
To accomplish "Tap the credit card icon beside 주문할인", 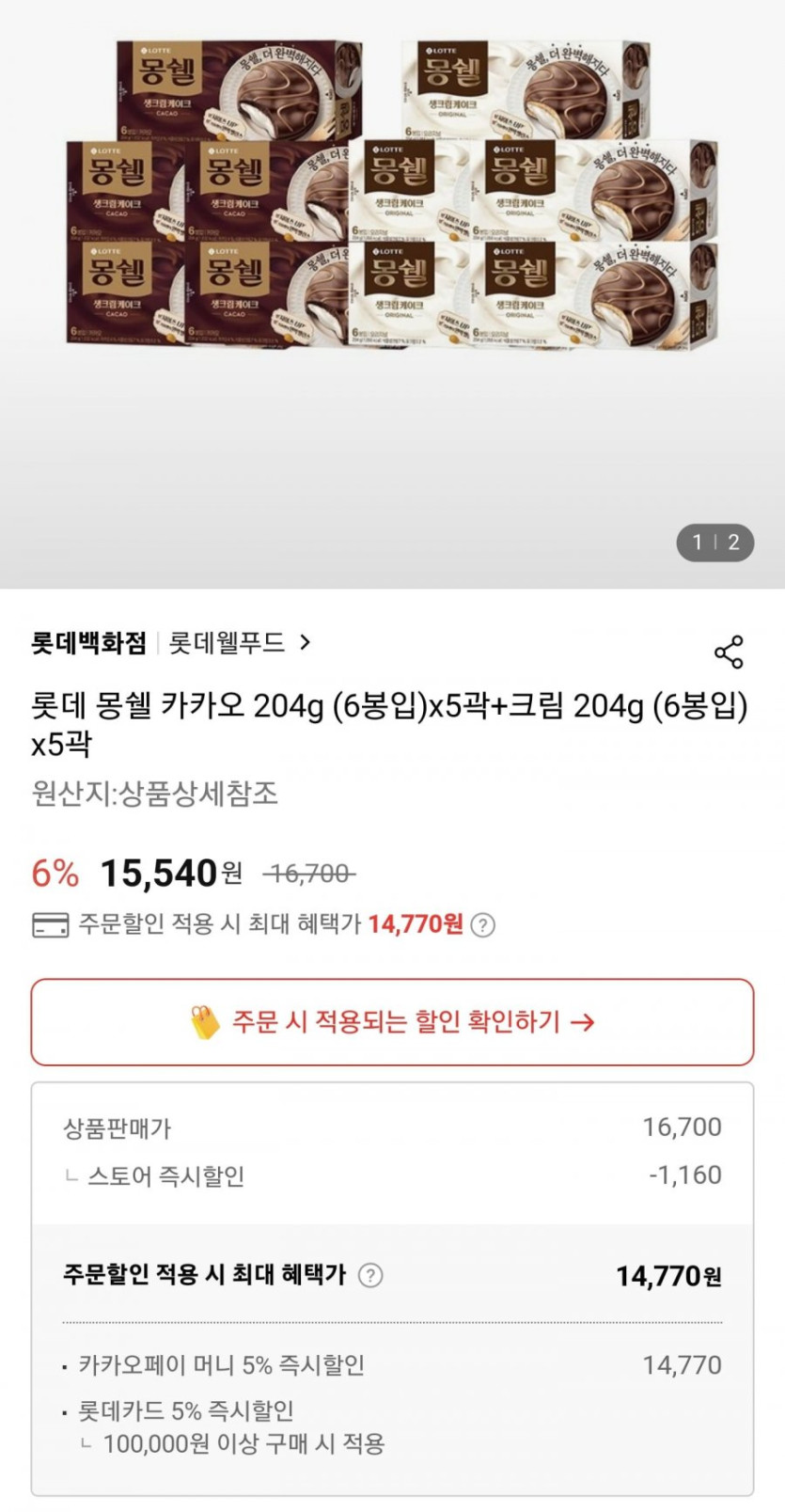I will click(51, 925).
